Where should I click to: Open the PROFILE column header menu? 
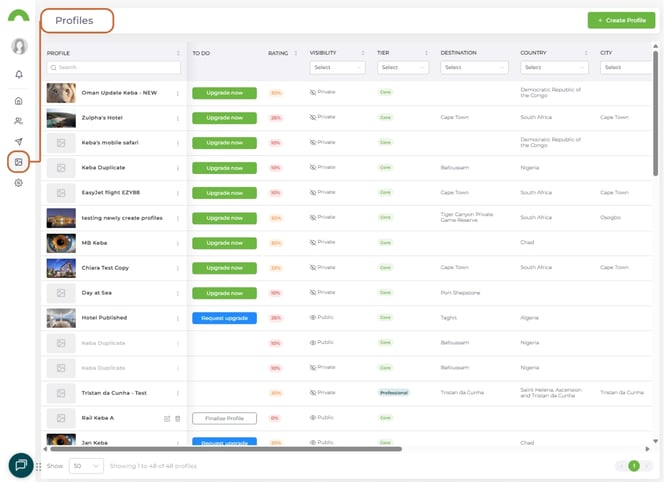178,53
